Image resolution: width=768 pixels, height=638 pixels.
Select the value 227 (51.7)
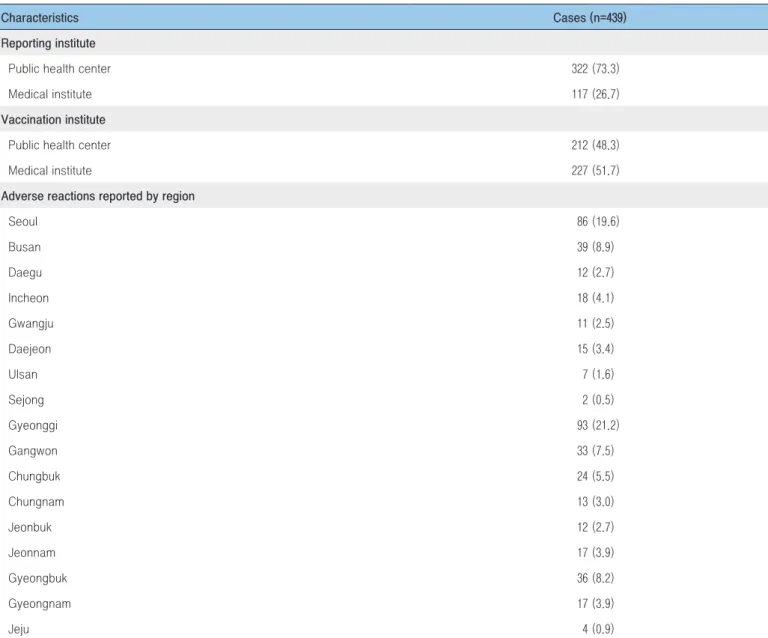595,170
